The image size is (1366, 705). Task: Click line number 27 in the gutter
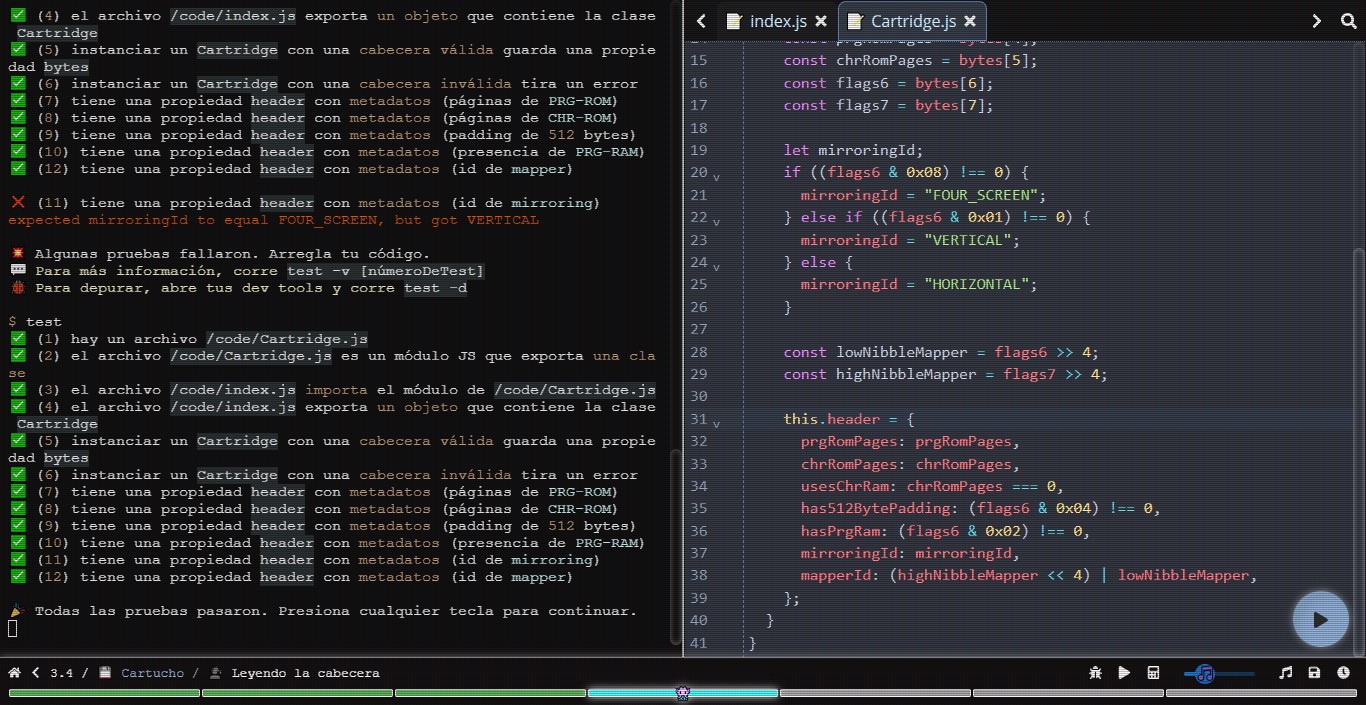699,329
